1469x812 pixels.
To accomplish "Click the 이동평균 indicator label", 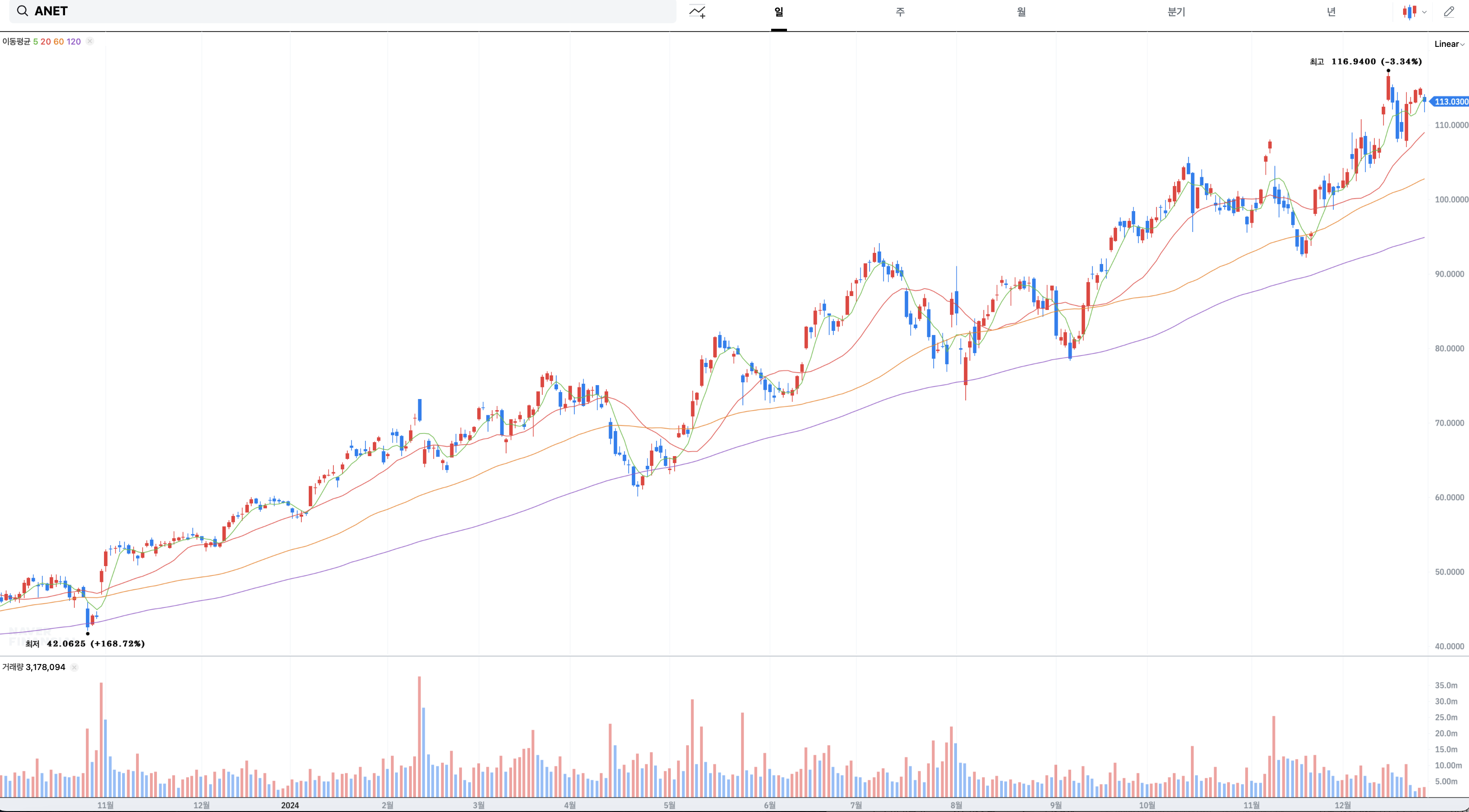I will point(17,42).
